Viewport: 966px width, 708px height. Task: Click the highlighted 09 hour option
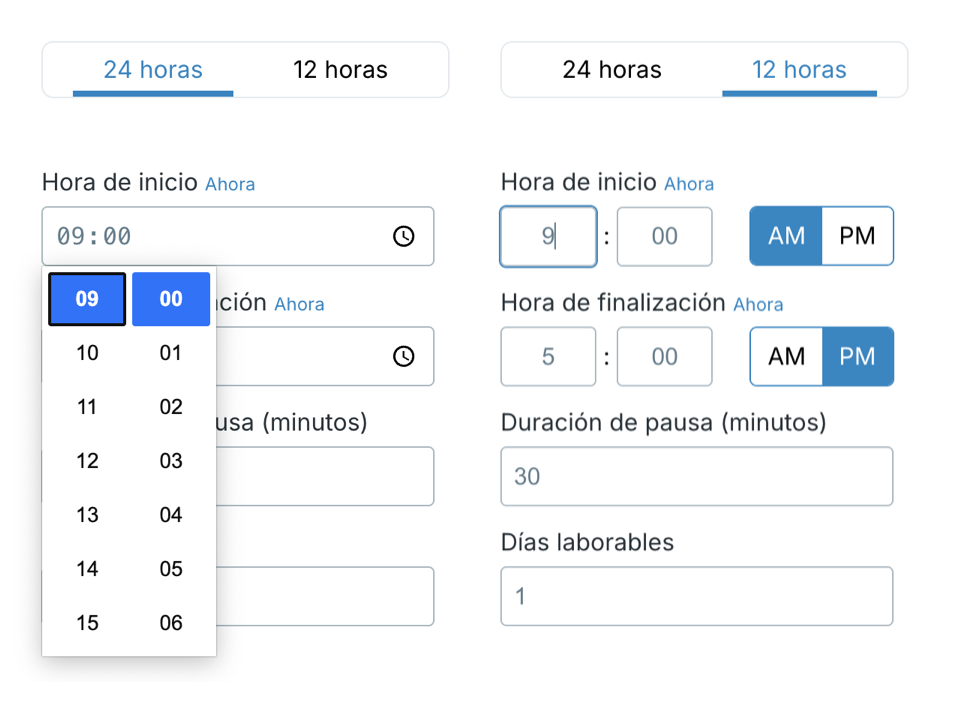[x=86, y=298]
